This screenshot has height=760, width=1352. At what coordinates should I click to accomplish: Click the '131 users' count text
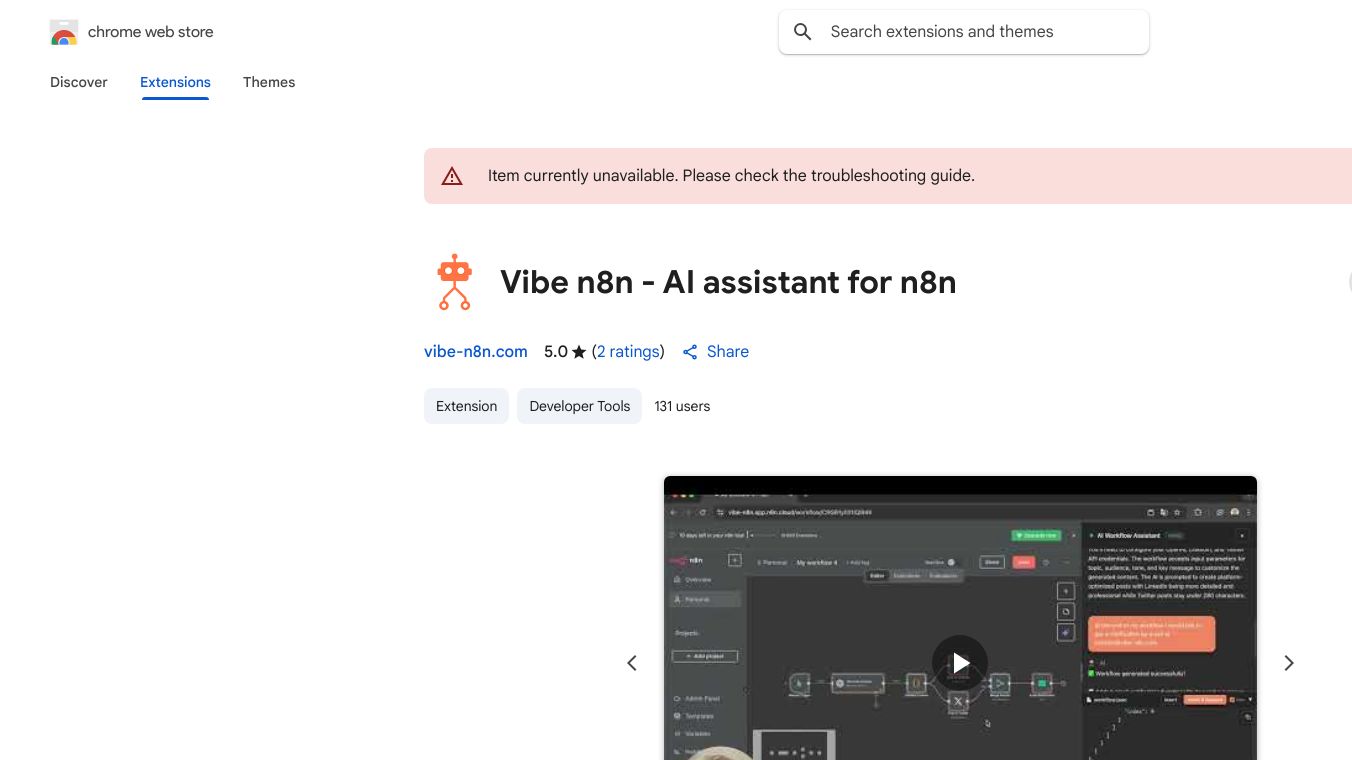682,406
